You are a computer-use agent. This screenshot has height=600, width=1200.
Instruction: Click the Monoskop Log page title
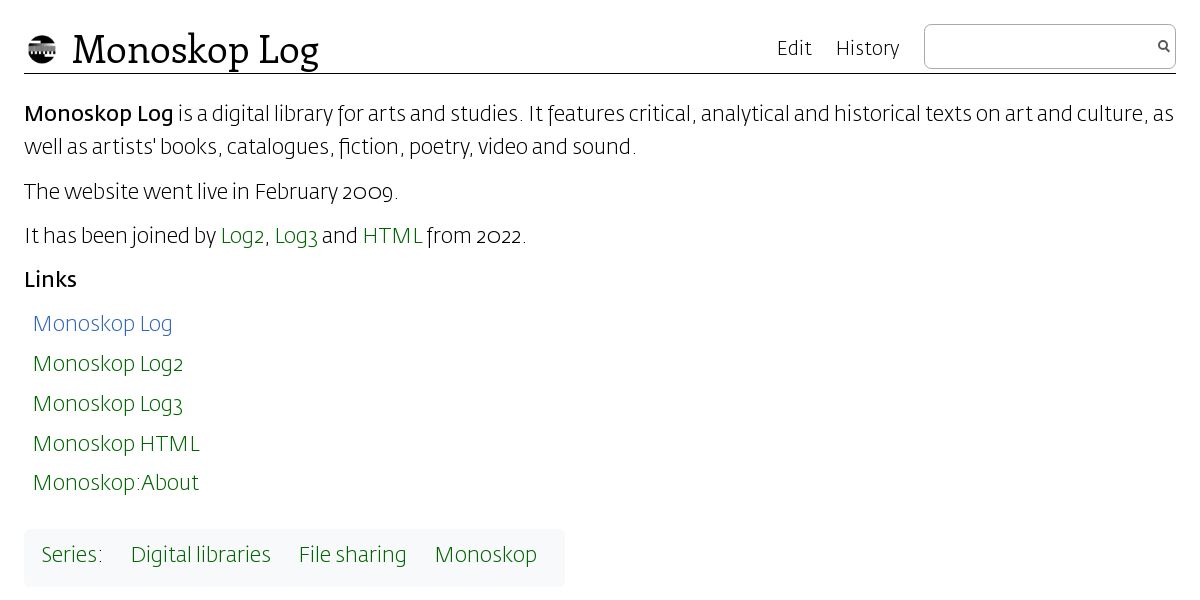(195, 49)
